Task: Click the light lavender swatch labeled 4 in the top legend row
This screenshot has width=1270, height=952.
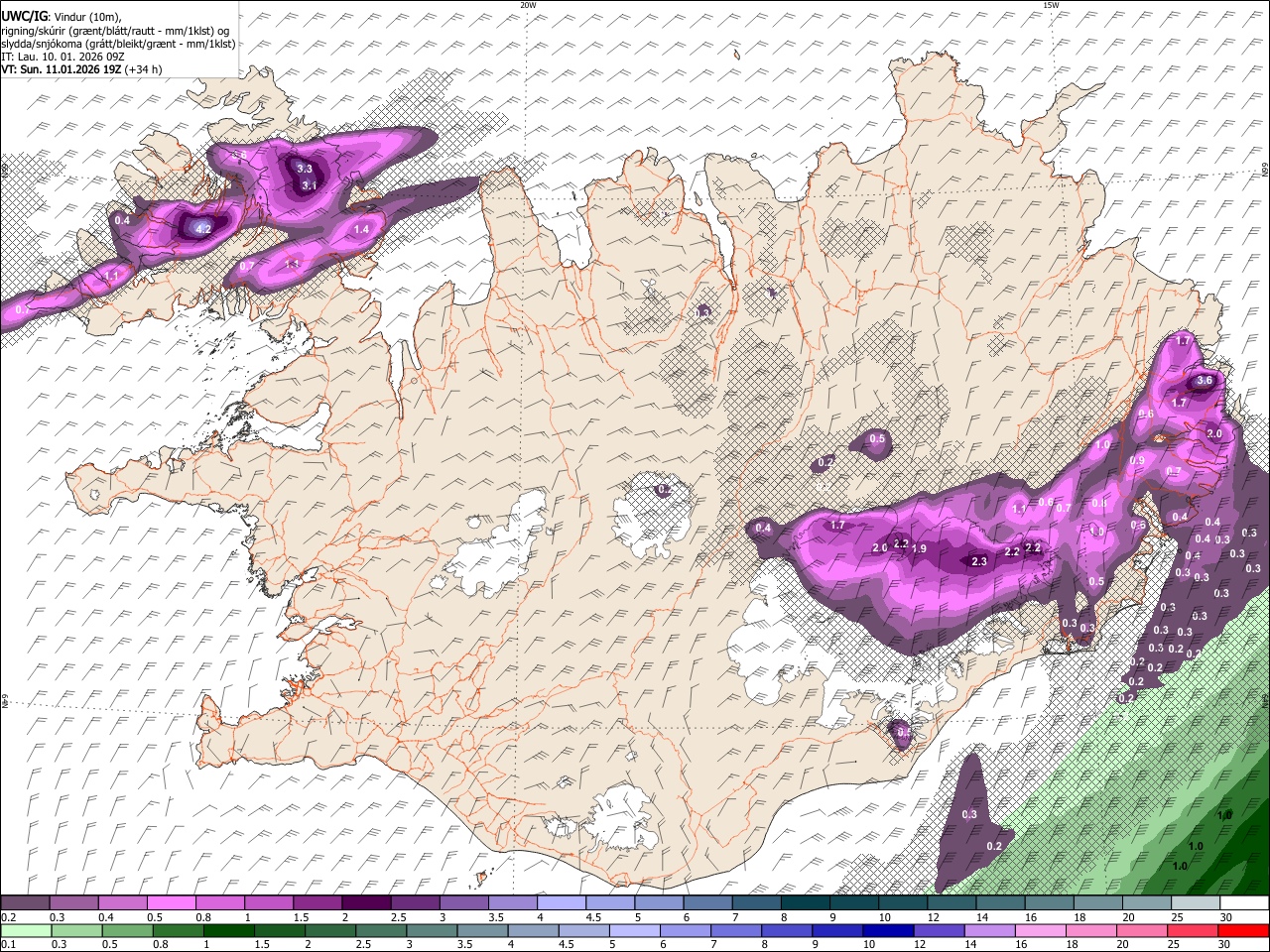Action: pyautogui.click(x=562, y=903)
